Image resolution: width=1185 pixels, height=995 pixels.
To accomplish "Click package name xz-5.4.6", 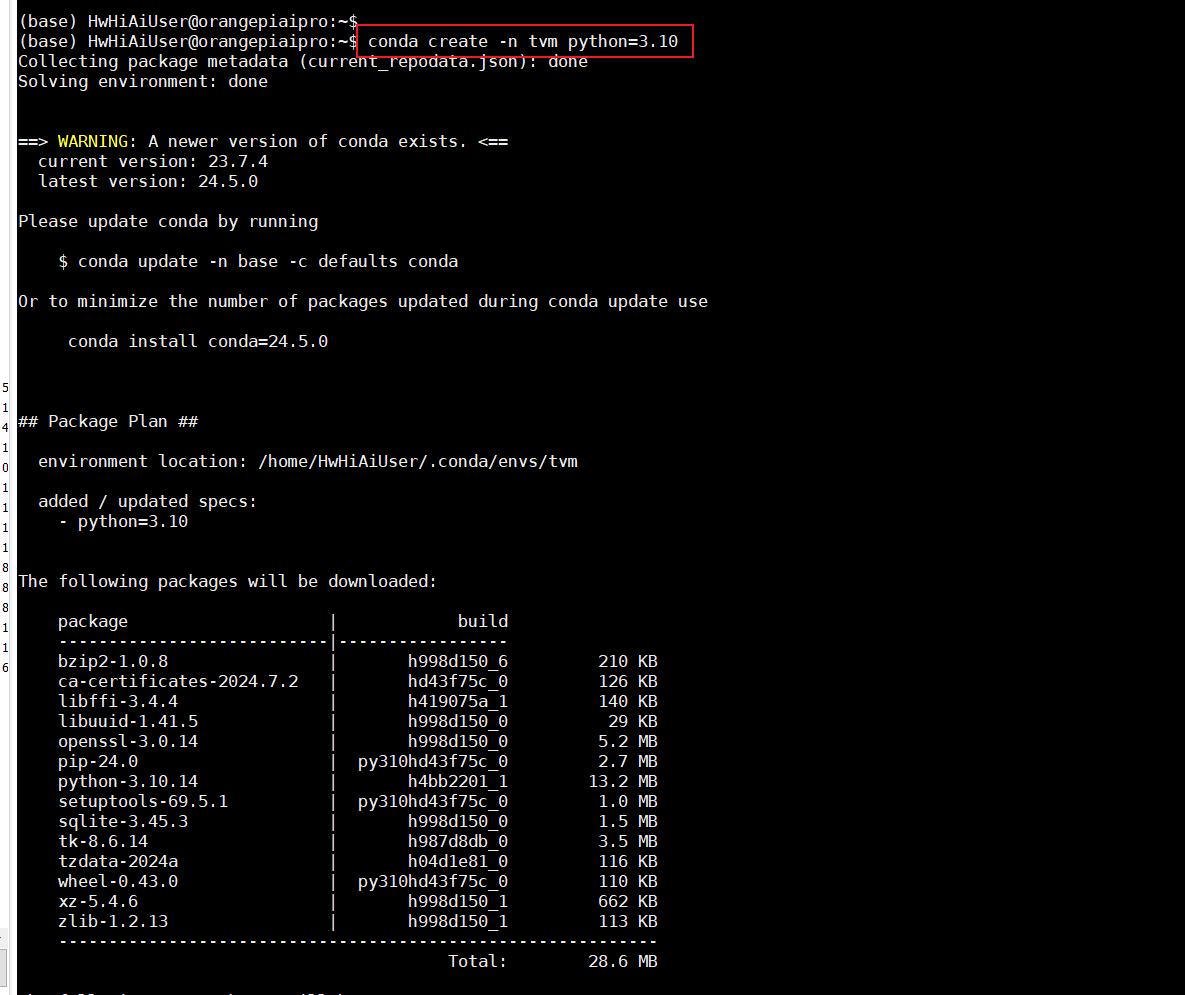I will 98,902.
